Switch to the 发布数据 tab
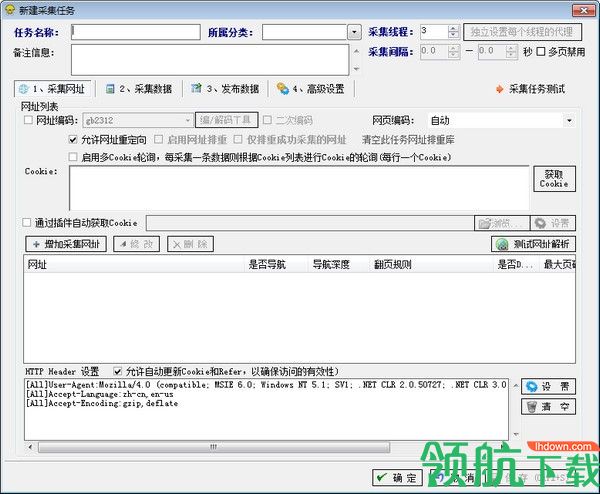Image resolution: width=600 pixels, height=494 pixels. click(225, 89)
